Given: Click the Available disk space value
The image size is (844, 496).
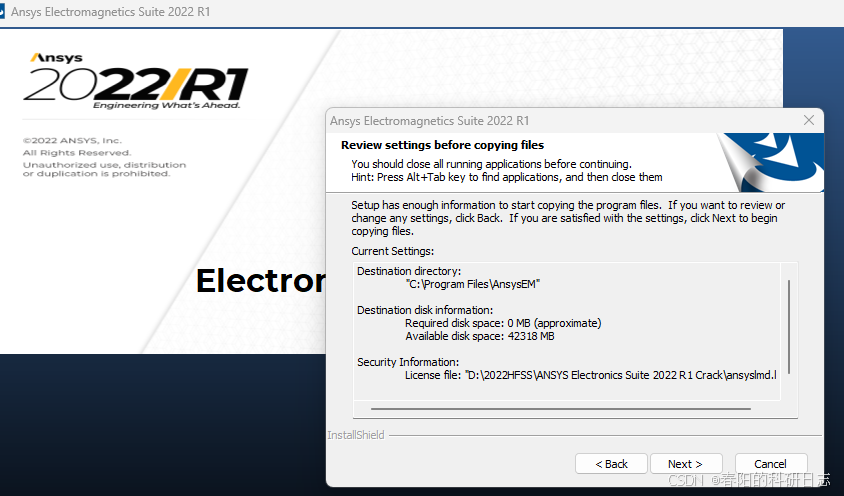Looking at the screenshot, I should (531, 336).
